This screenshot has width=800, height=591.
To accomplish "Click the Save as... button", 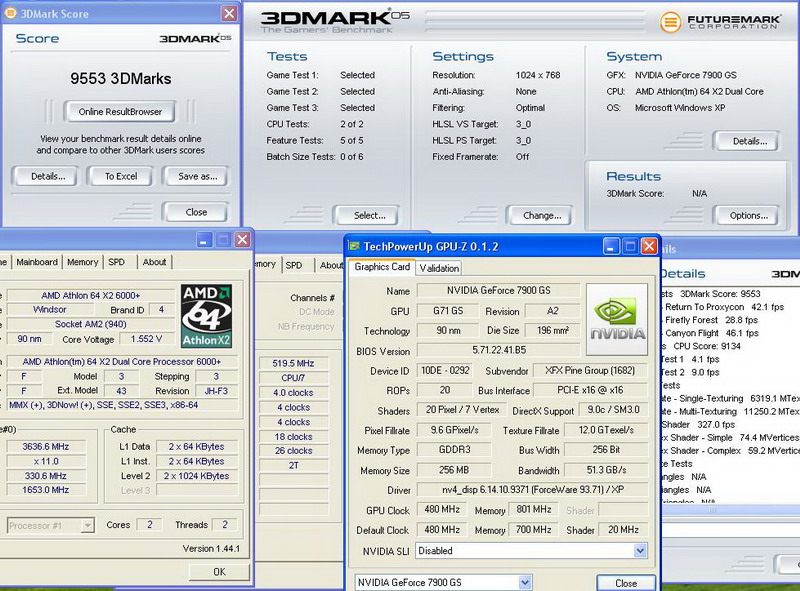I will (x=197, y=177).
